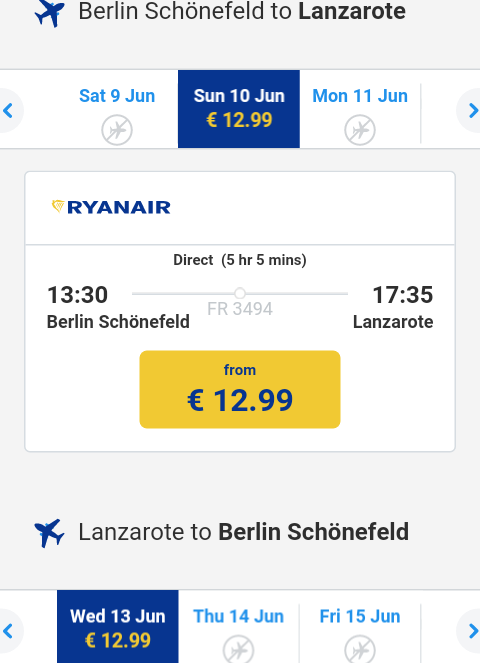Select the Sun 10 Jun date tab
The width and height of the screenshot is (480, 663).
239,109
